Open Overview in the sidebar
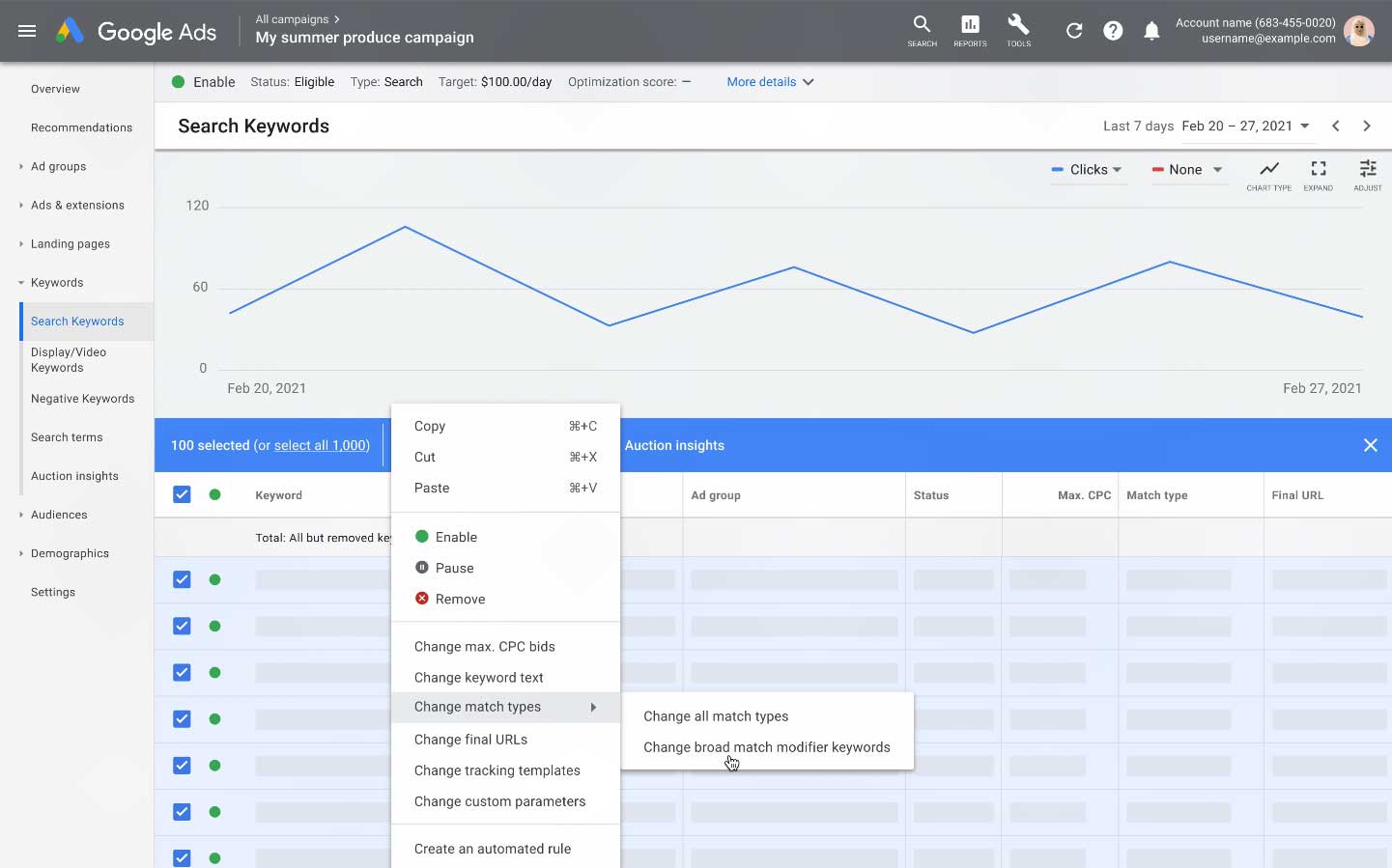 pos(55,89)
